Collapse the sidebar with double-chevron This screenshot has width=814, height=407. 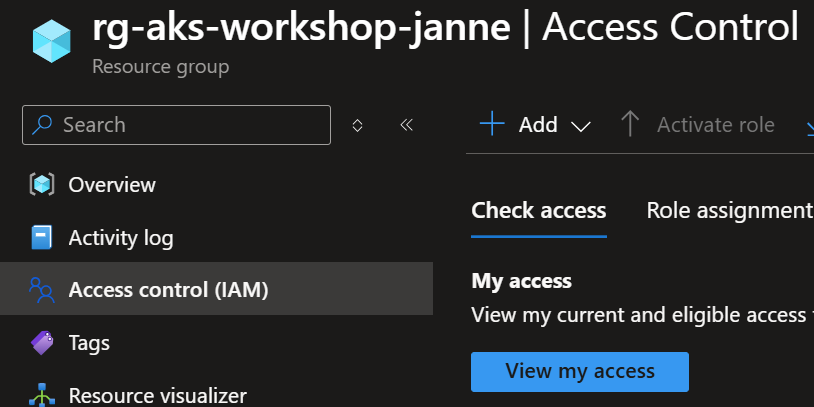click(x=406, y=125)
